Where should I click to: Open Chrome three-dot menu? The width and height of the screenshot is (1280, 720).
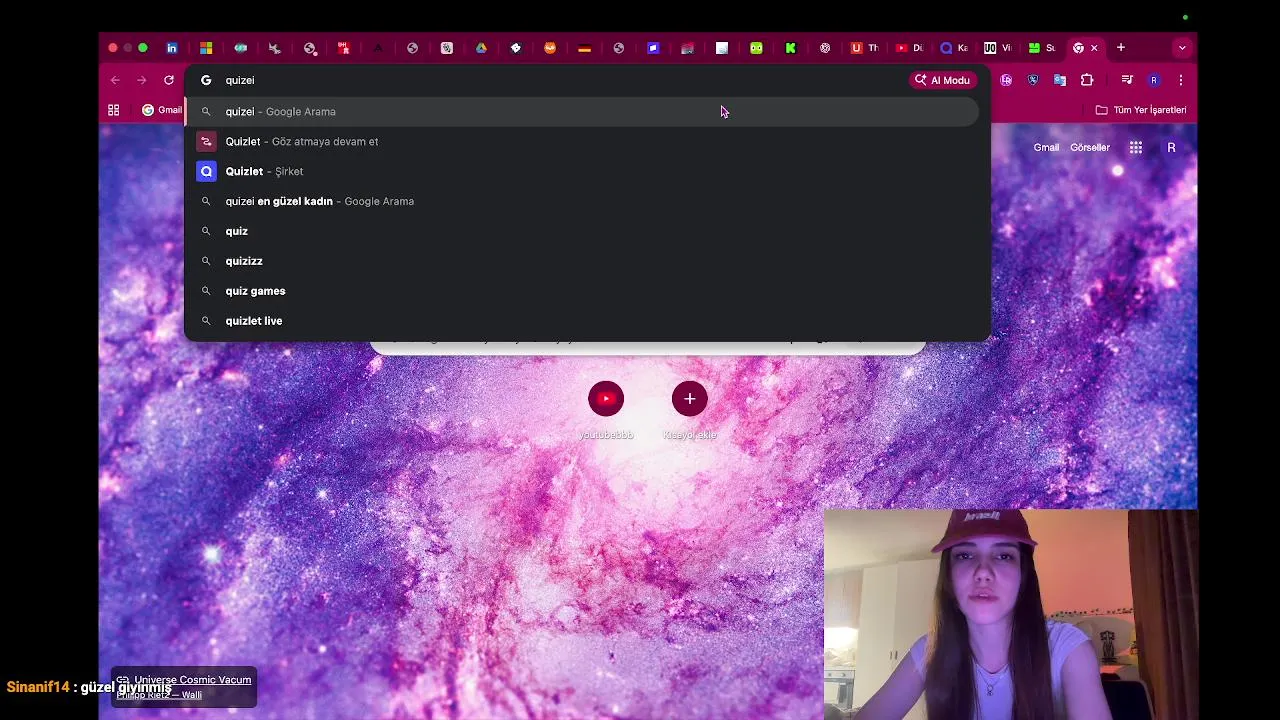point(1181,80)
